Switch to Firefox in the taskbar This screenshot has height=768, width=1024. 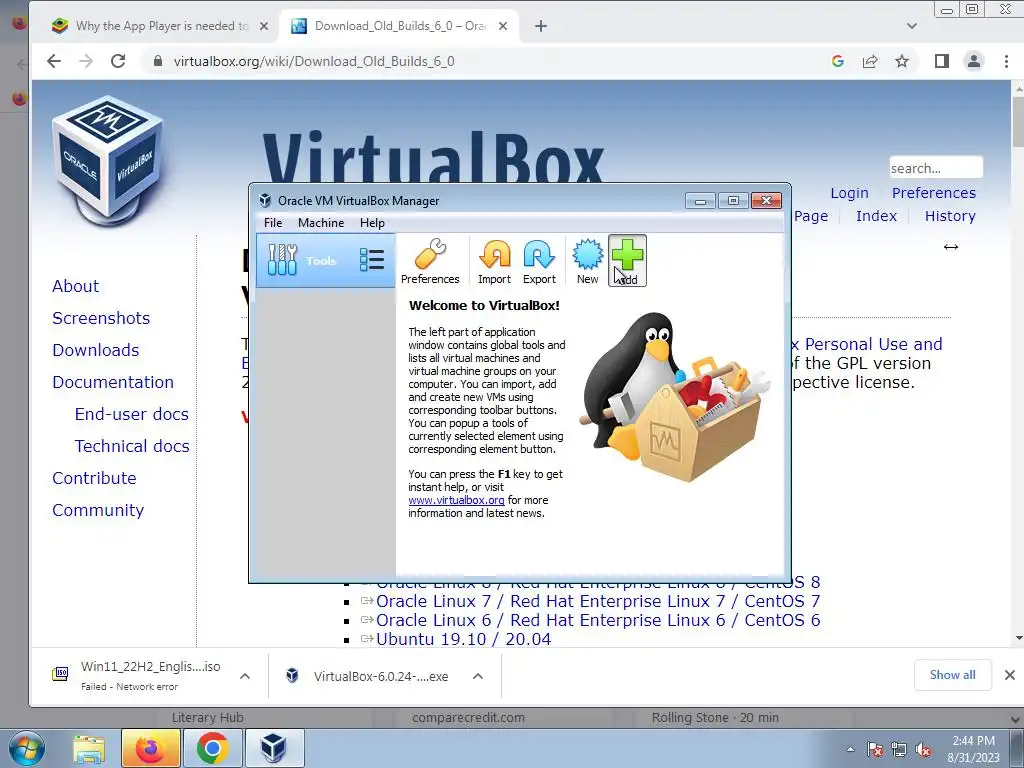coord(150,748)
